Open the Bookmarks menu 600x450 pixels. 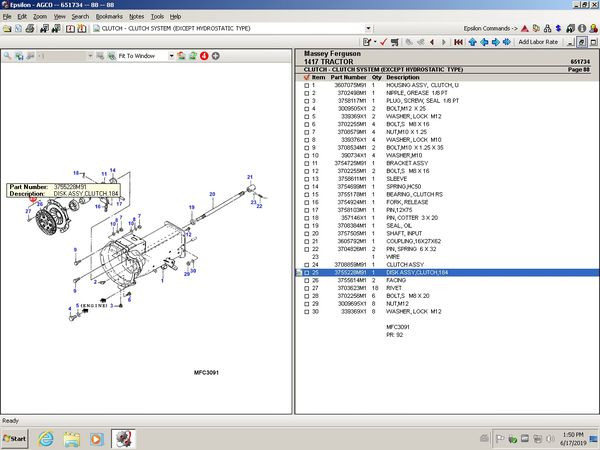110,17
